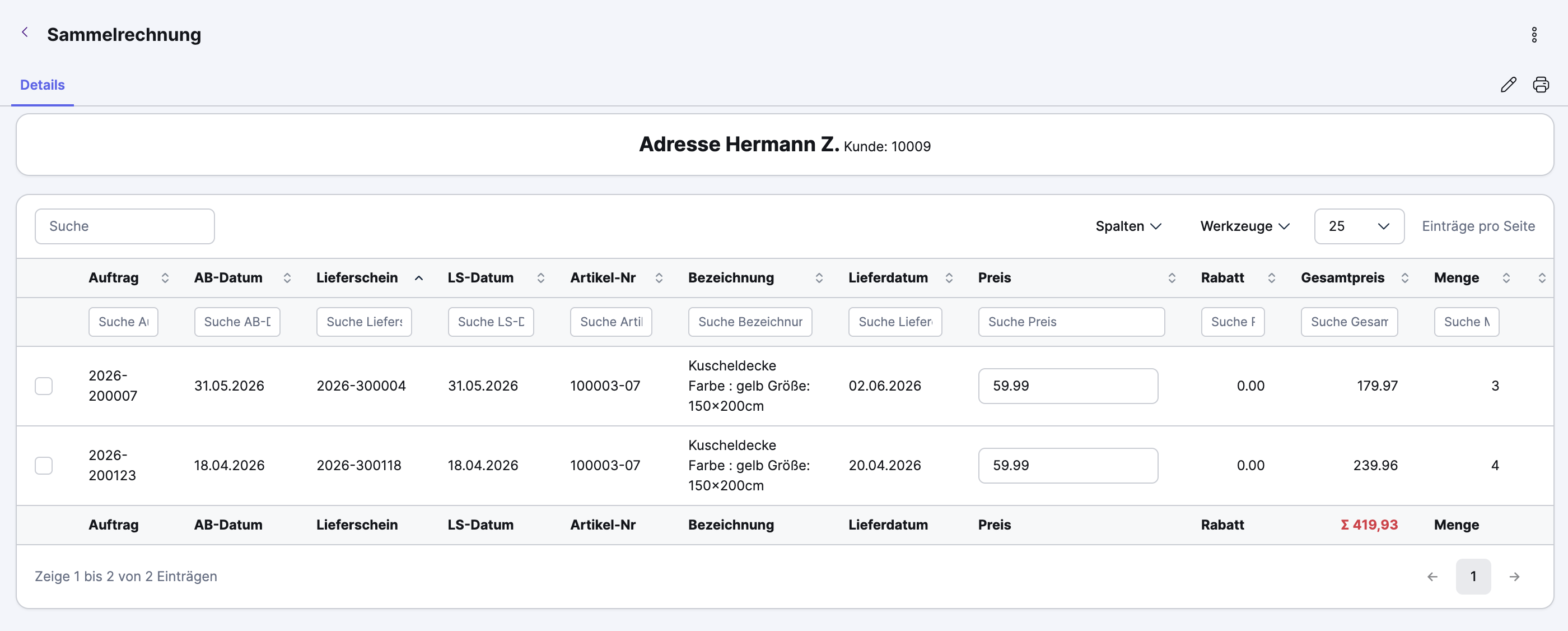1568x631 pixels.
Task: Sort table by Gesamtpreis column
Action: (x=1405, y=278)
